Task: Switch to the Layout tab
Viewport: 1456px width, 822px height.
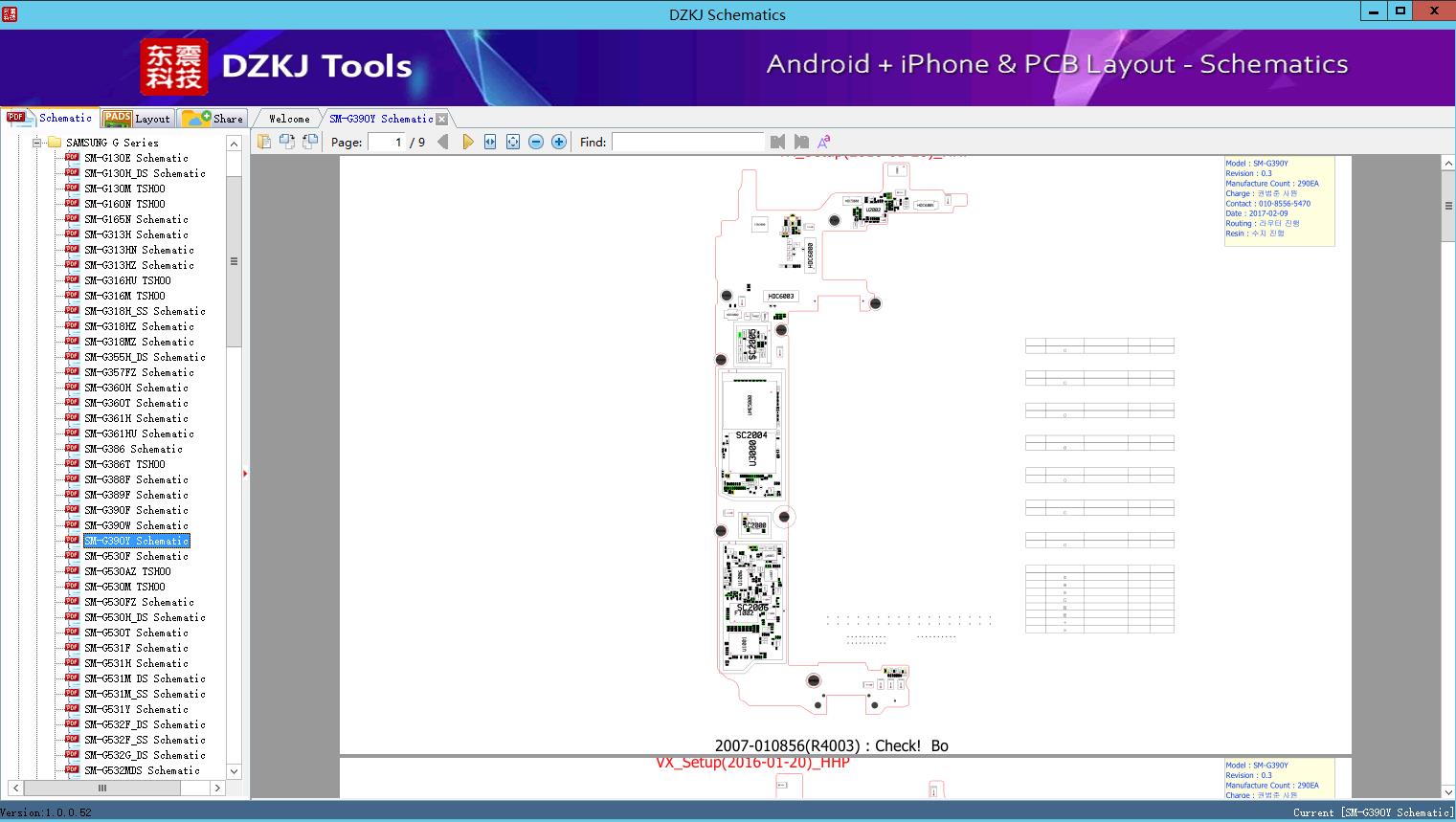Action: pos(137,119)
